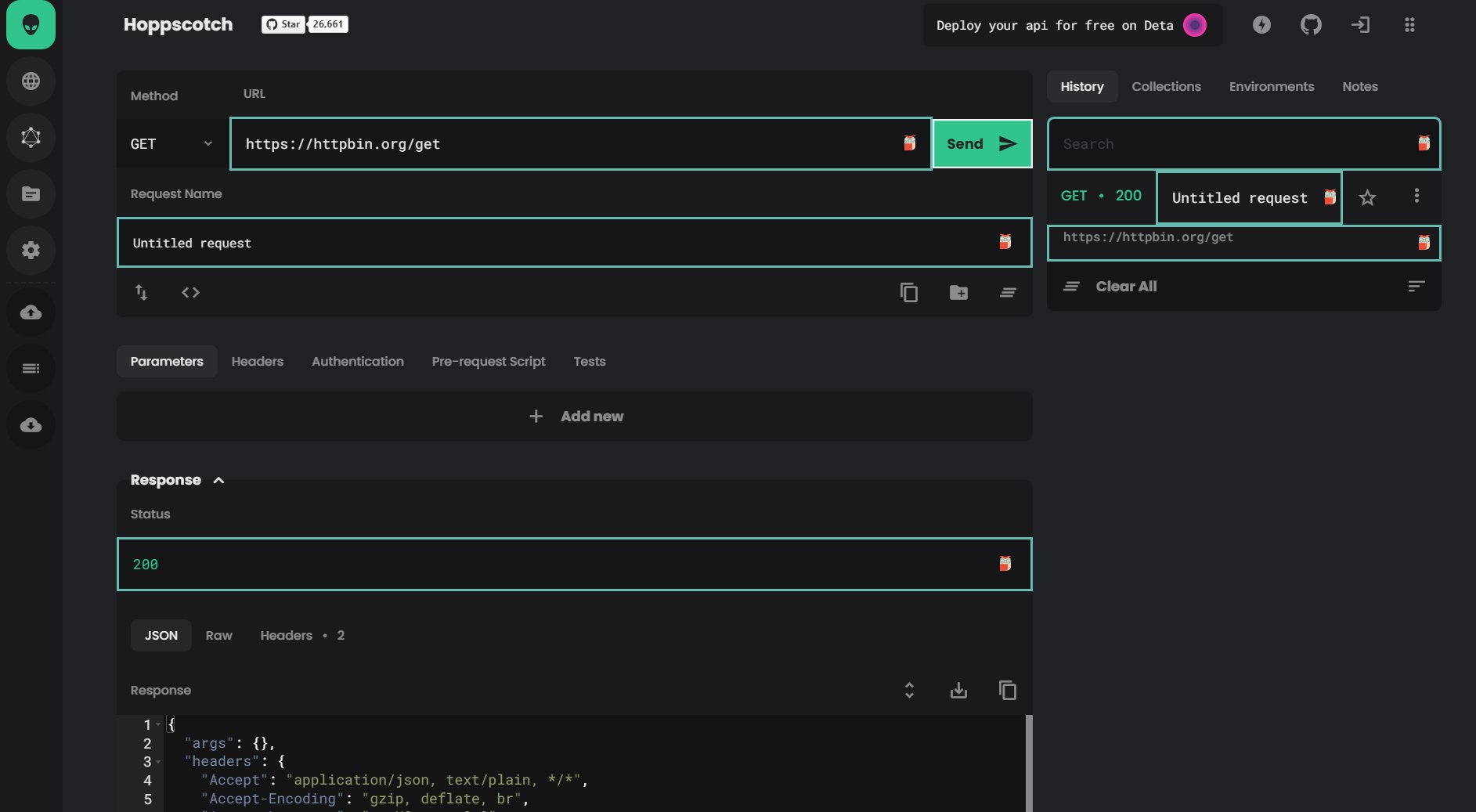The image size is (1476, 812).
Task: Click the import/export arrows icon
Action: click(x=141, y=292)
